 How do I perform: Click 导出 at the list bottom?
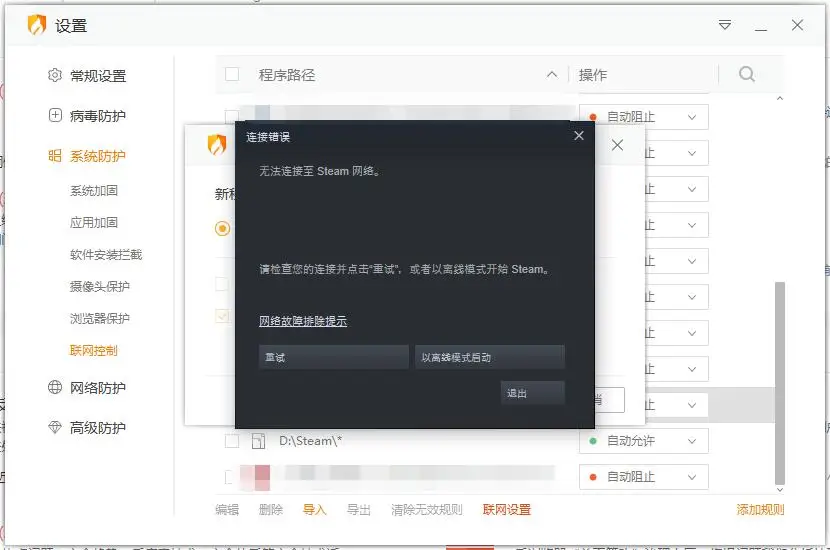click(359, 509)
